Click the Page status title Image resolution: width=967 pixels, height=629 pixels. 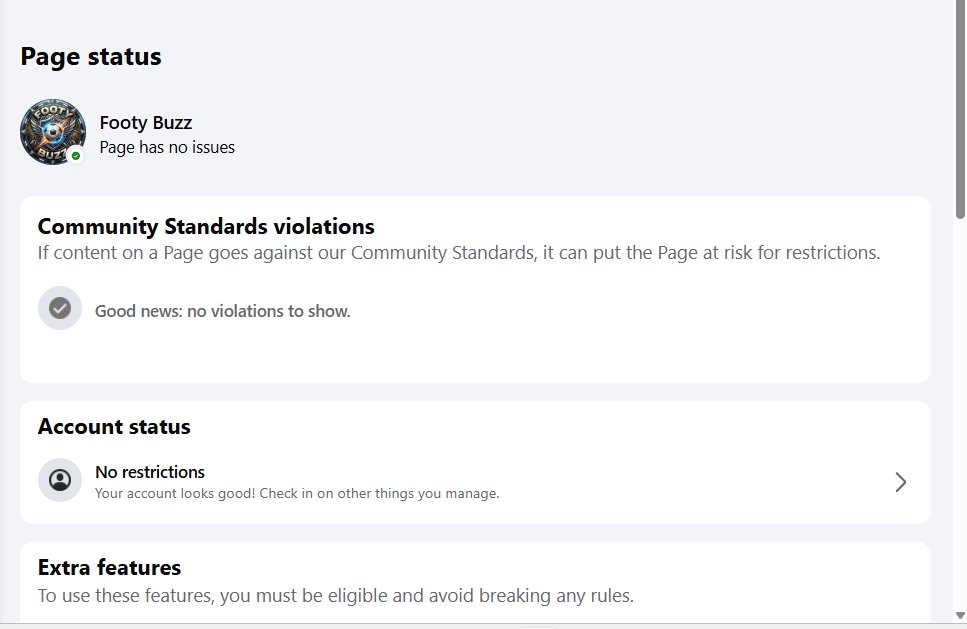(x=91, y=57)
